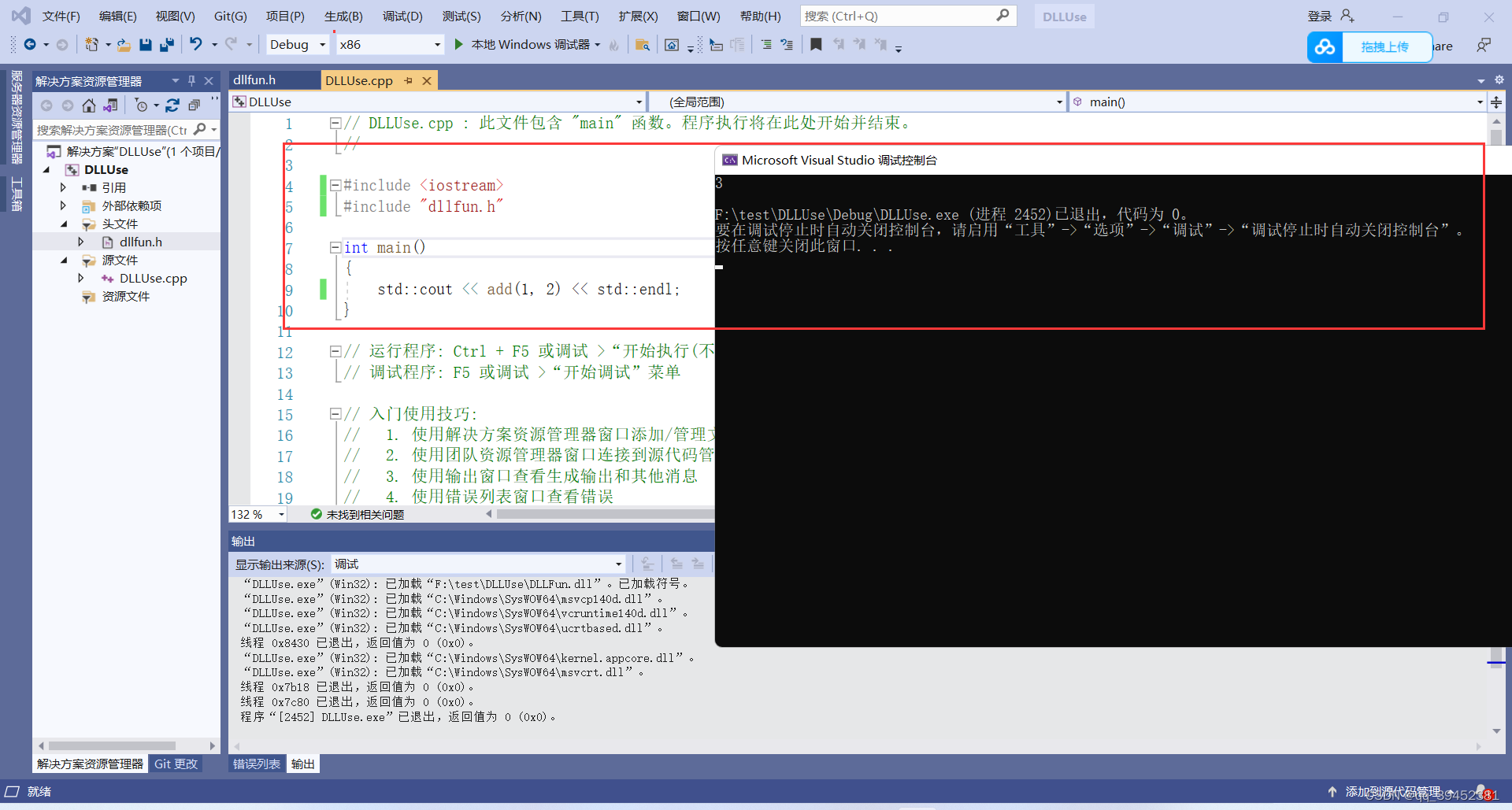Close the DLLUse.cpp editor tab
This screenshot has height=810, width=1512.
(x=427, y=80)
